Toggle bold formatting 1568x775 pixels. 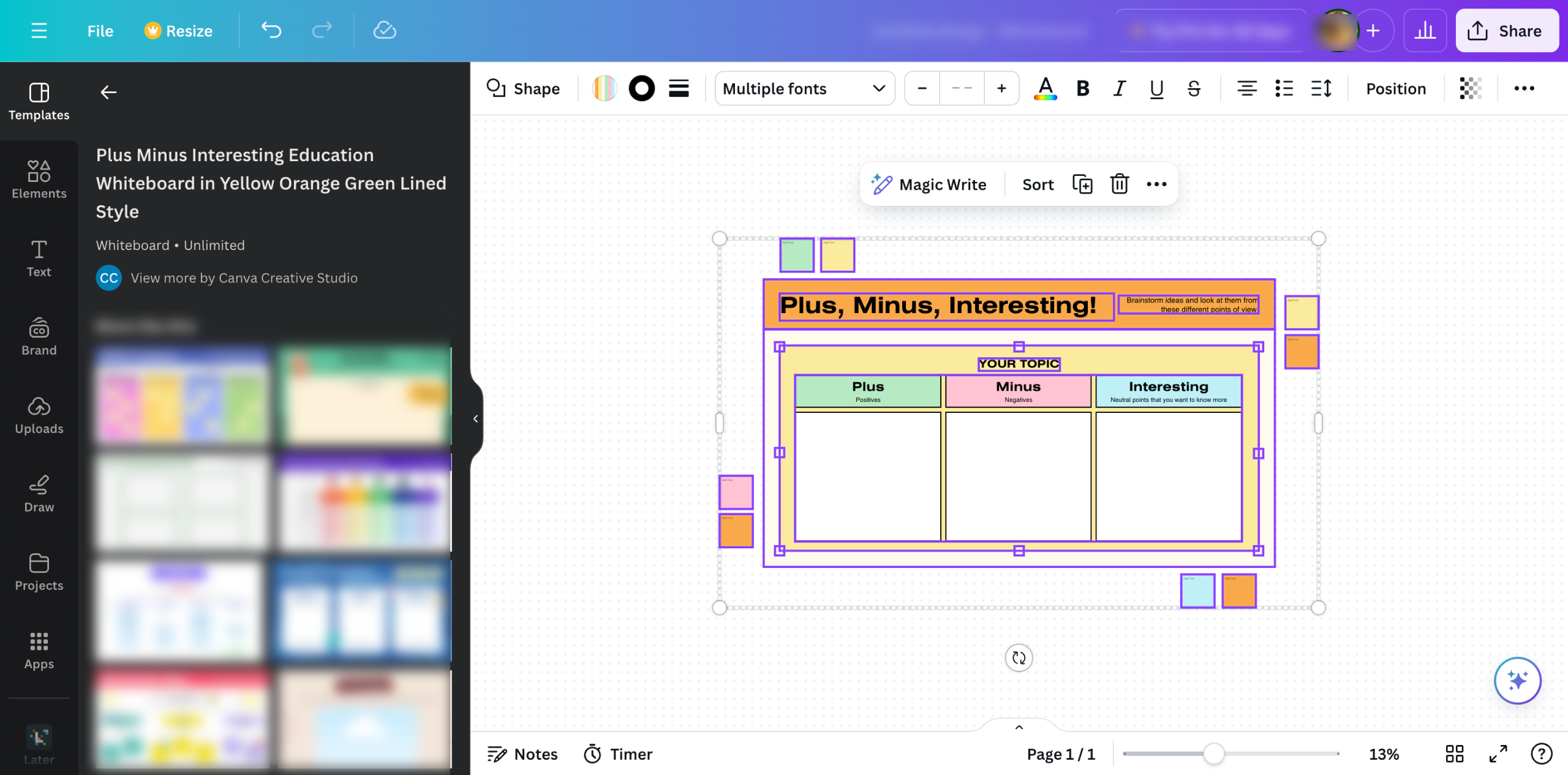tap(1083, 89)
